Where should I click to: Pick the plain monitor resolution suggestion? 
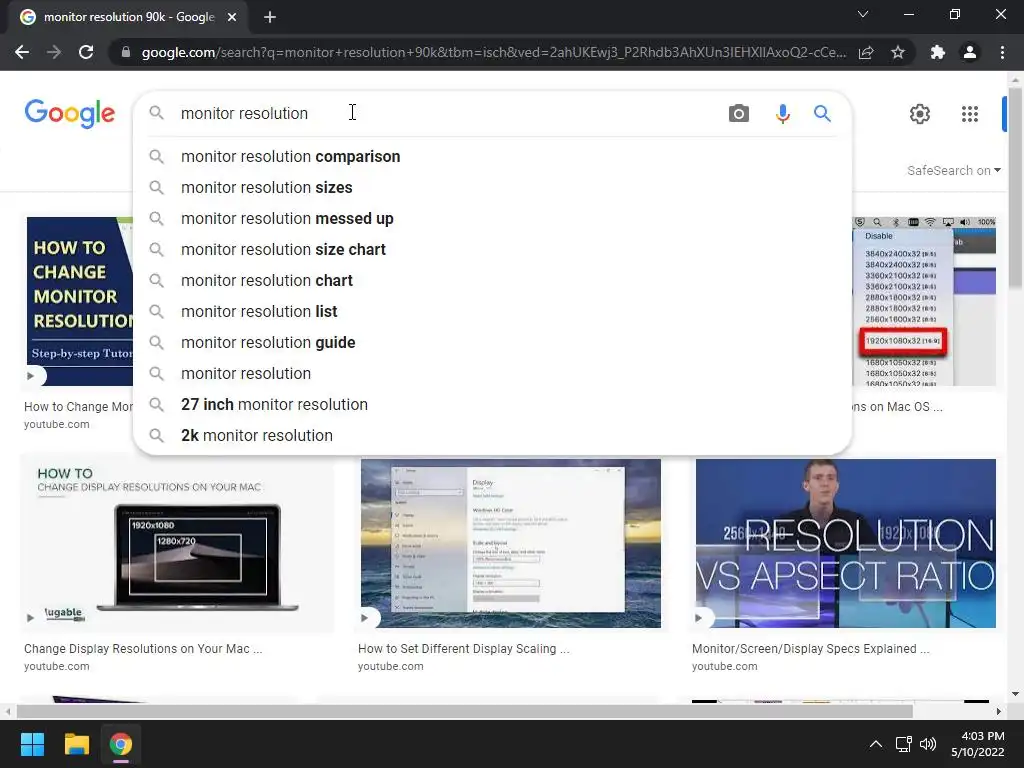pos(492,374)
